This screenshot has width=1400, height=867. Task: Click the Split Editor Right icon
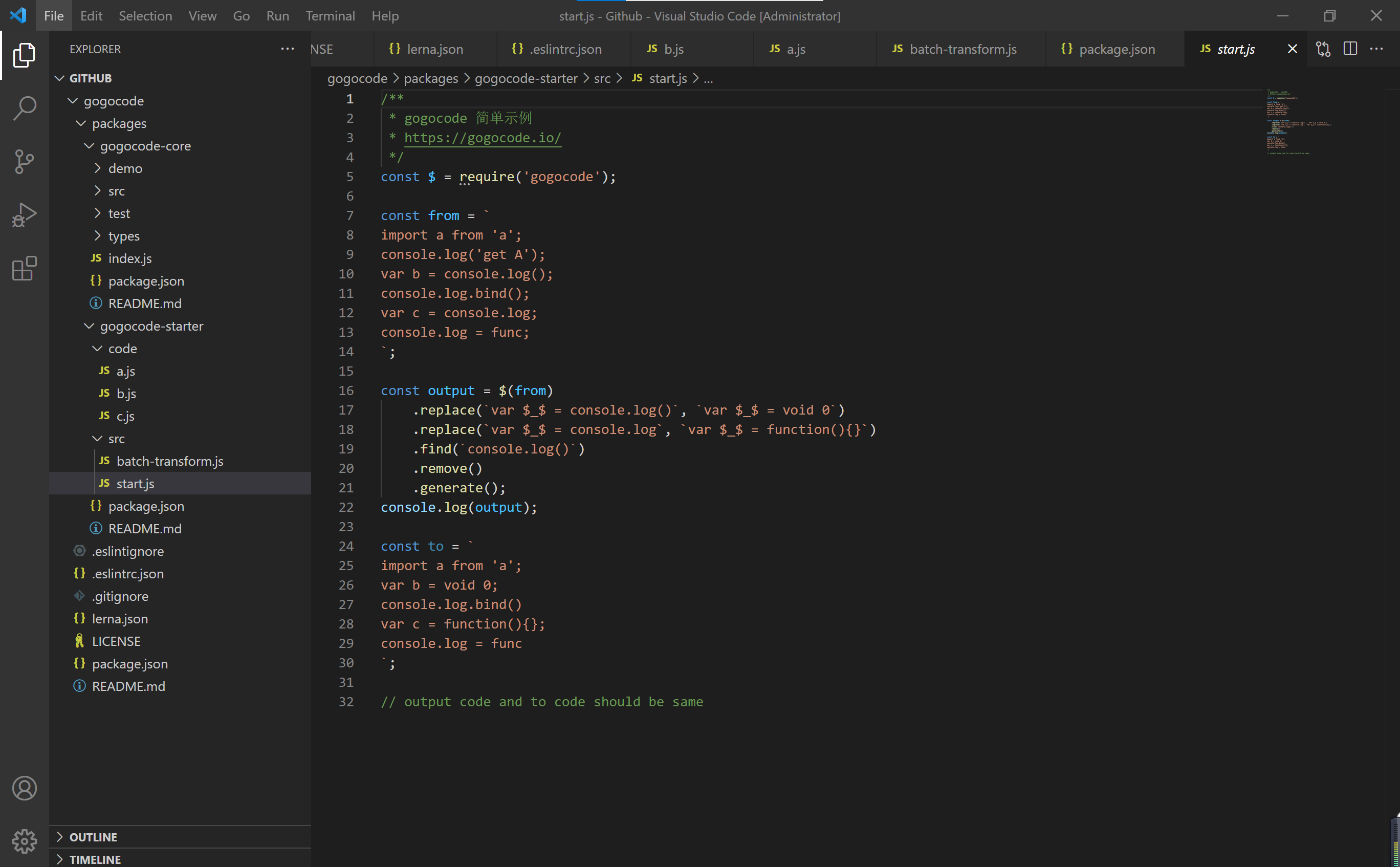1350,49
